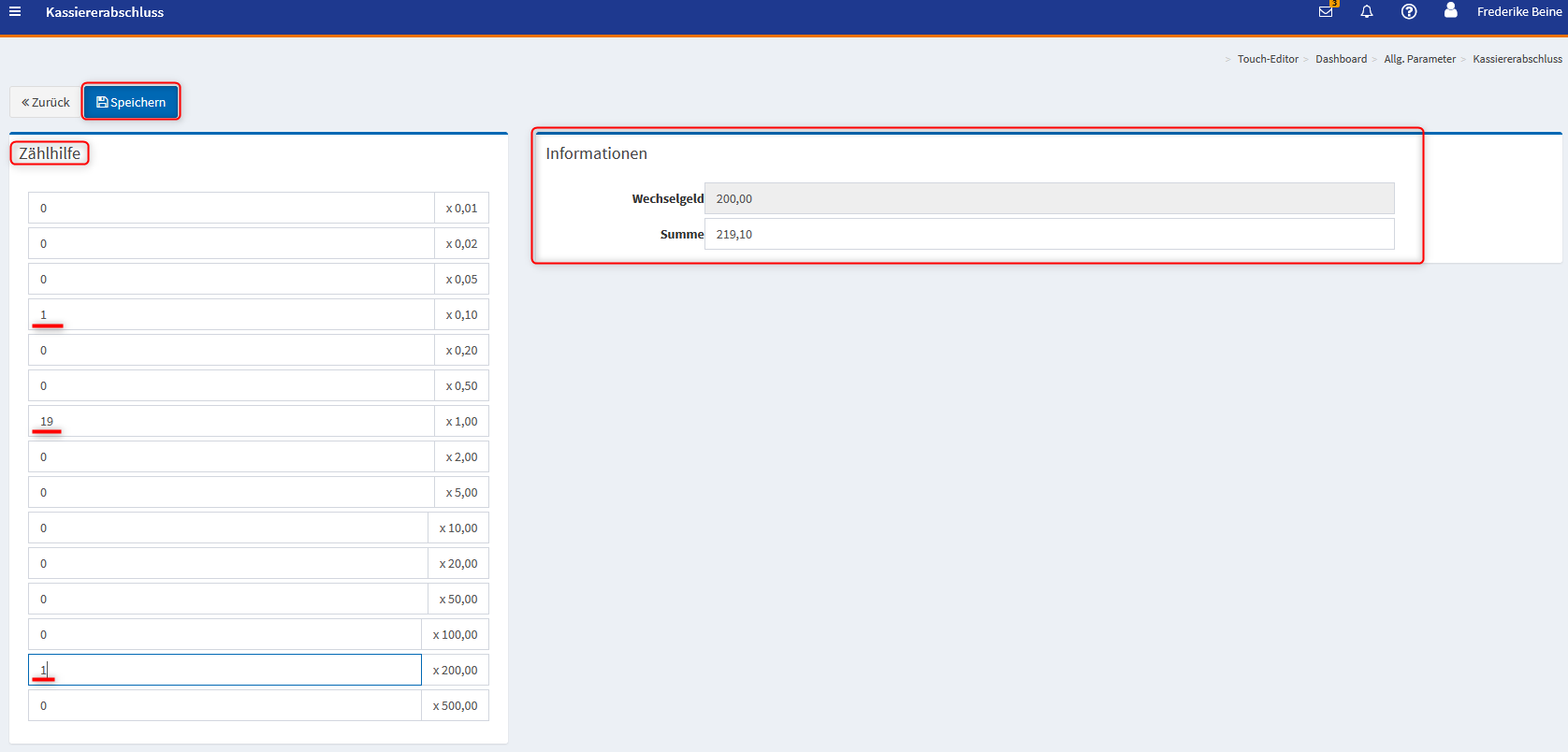
Task: Edit the x 0,10 count field
Action: click(x=230, y=314)
